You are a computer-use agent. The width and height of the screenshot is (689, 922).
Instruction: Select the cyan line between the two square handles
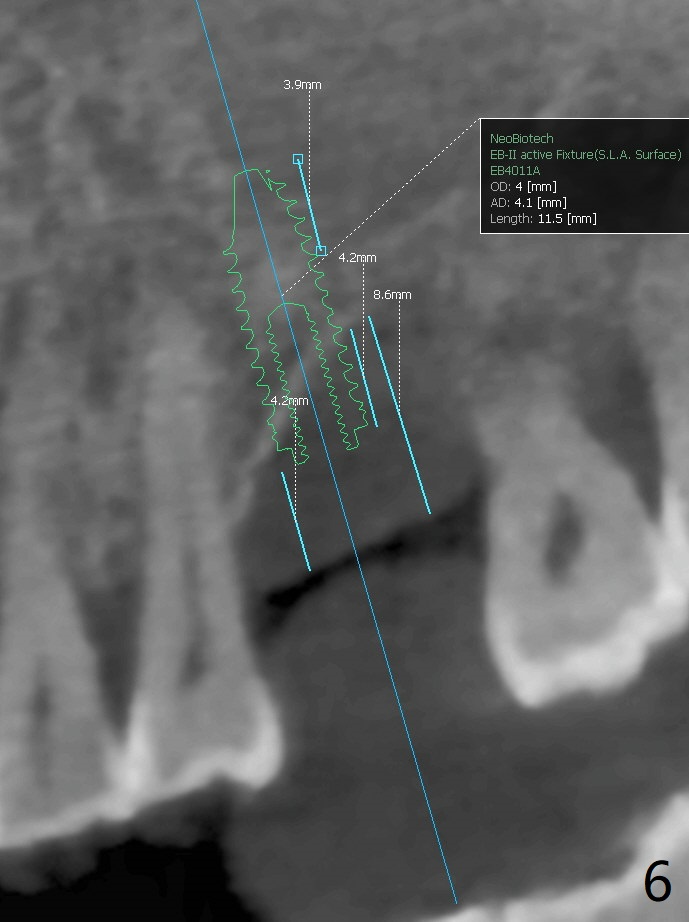[x=309, y=205]
